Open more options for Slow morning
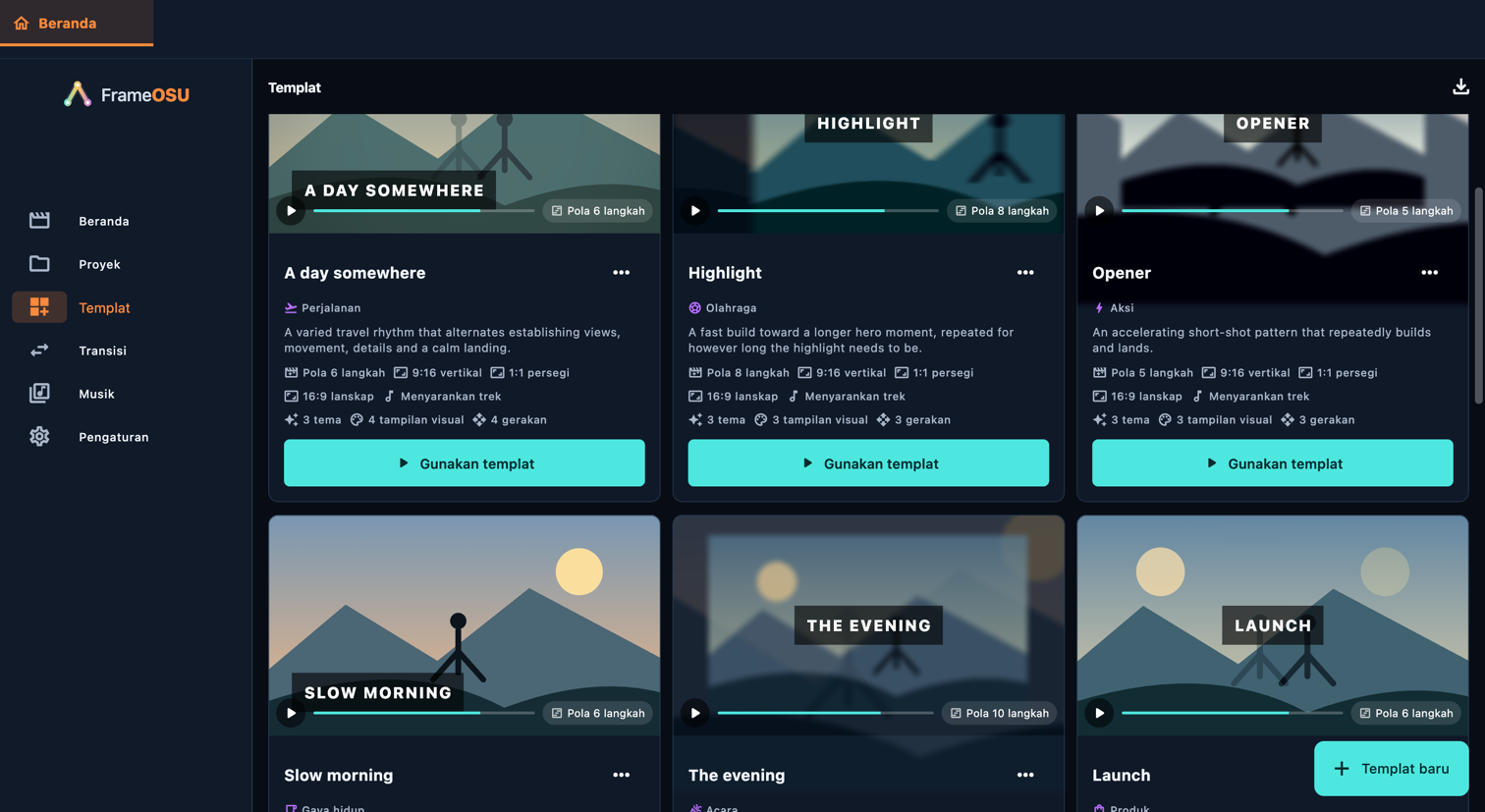1485x812 pixels. 622,775
